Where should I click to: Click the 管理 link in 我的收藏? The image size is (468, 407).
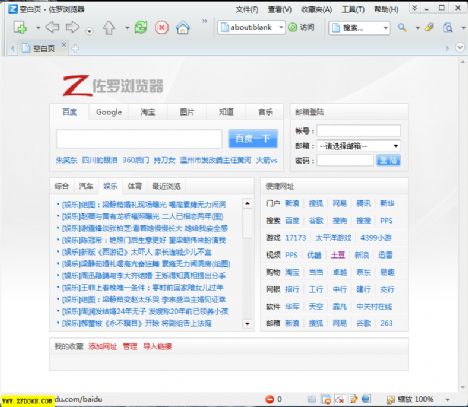pyautogui.click(x=130, y=346)
